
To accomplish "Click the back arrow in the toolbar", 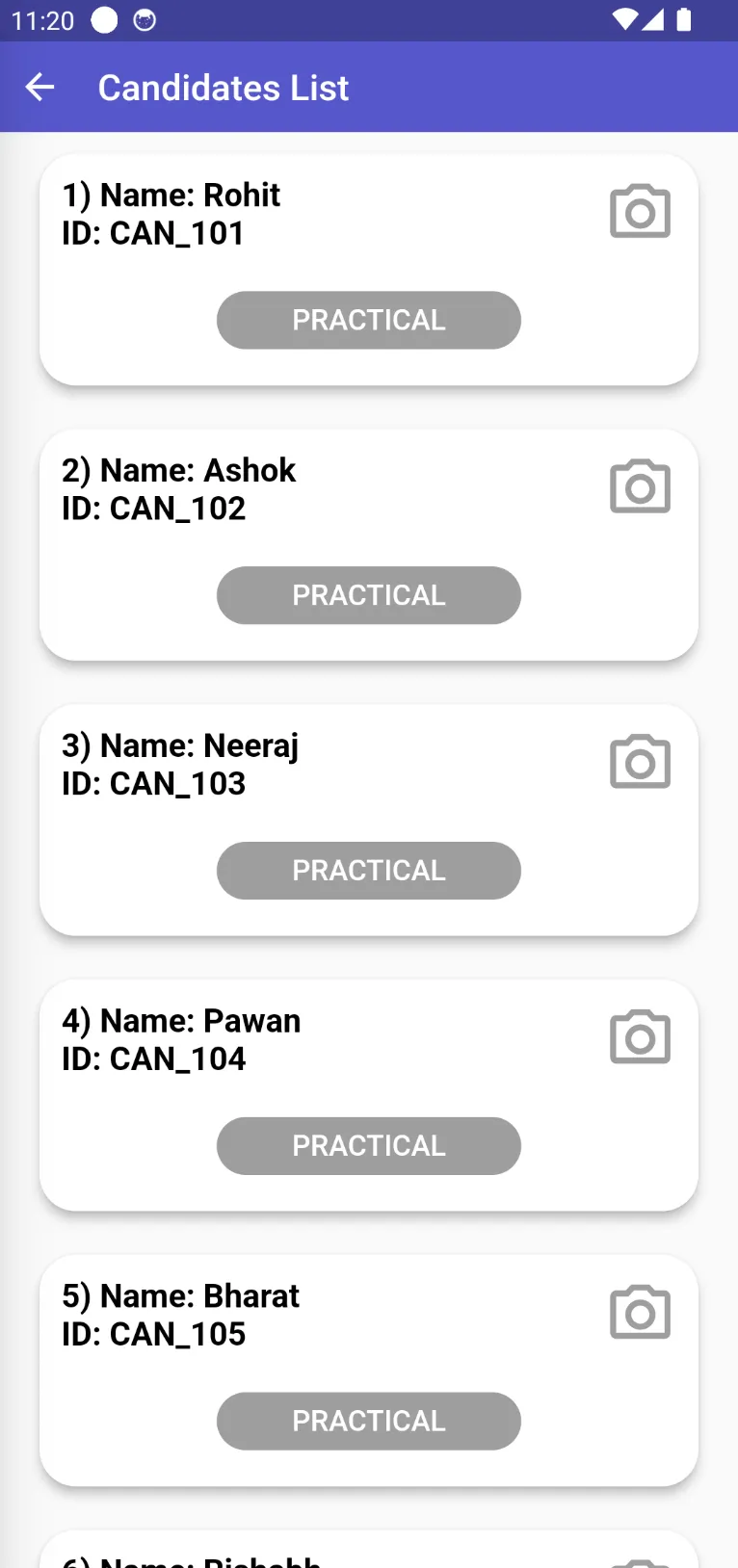I will (40, 87).
